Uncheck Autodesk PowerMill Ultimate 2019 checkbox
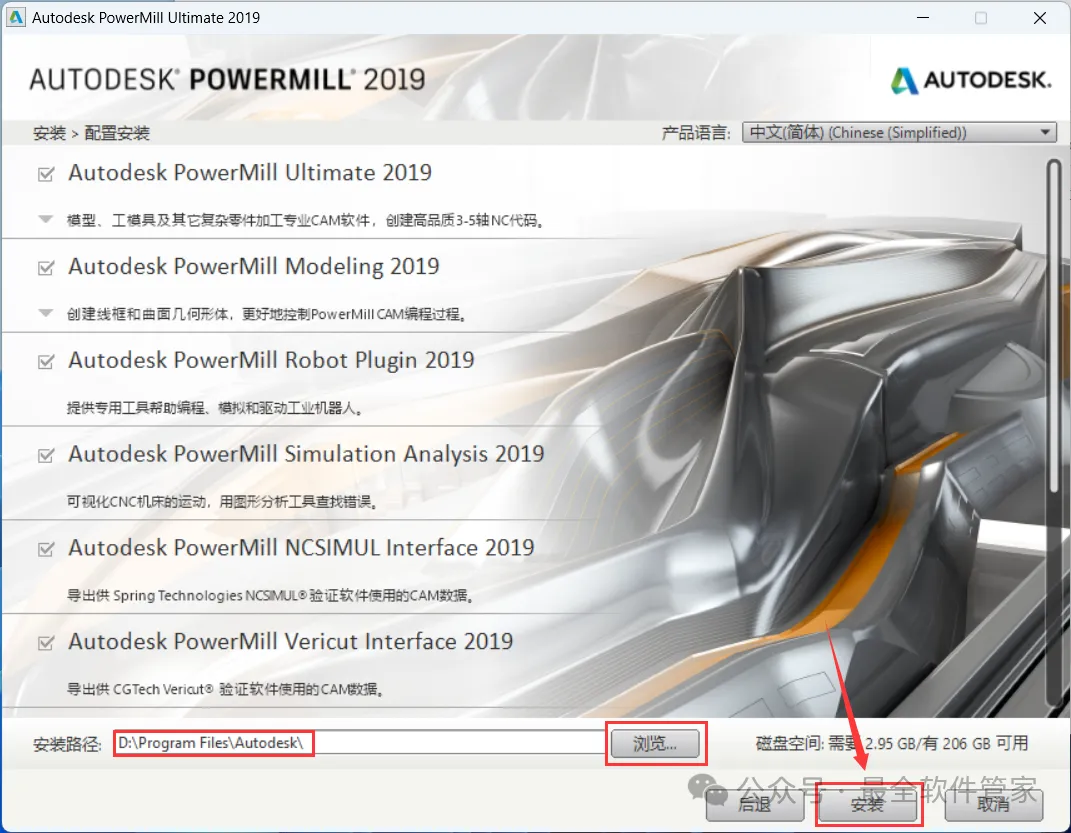 click(46, 174)
